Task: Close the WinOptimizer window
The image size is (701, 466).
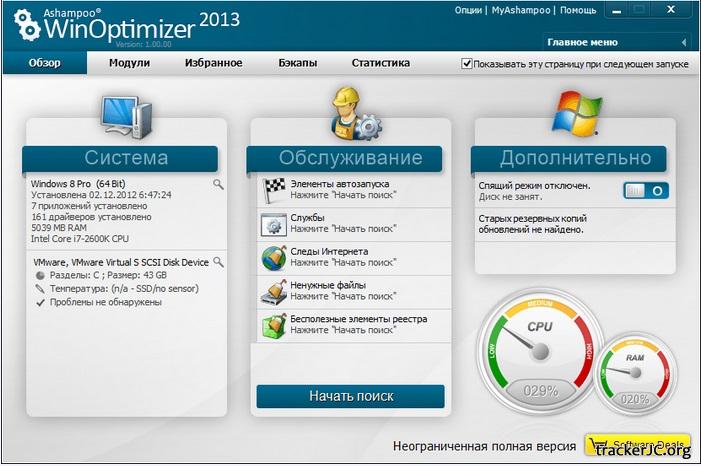Action: click(x=671, y=9)
